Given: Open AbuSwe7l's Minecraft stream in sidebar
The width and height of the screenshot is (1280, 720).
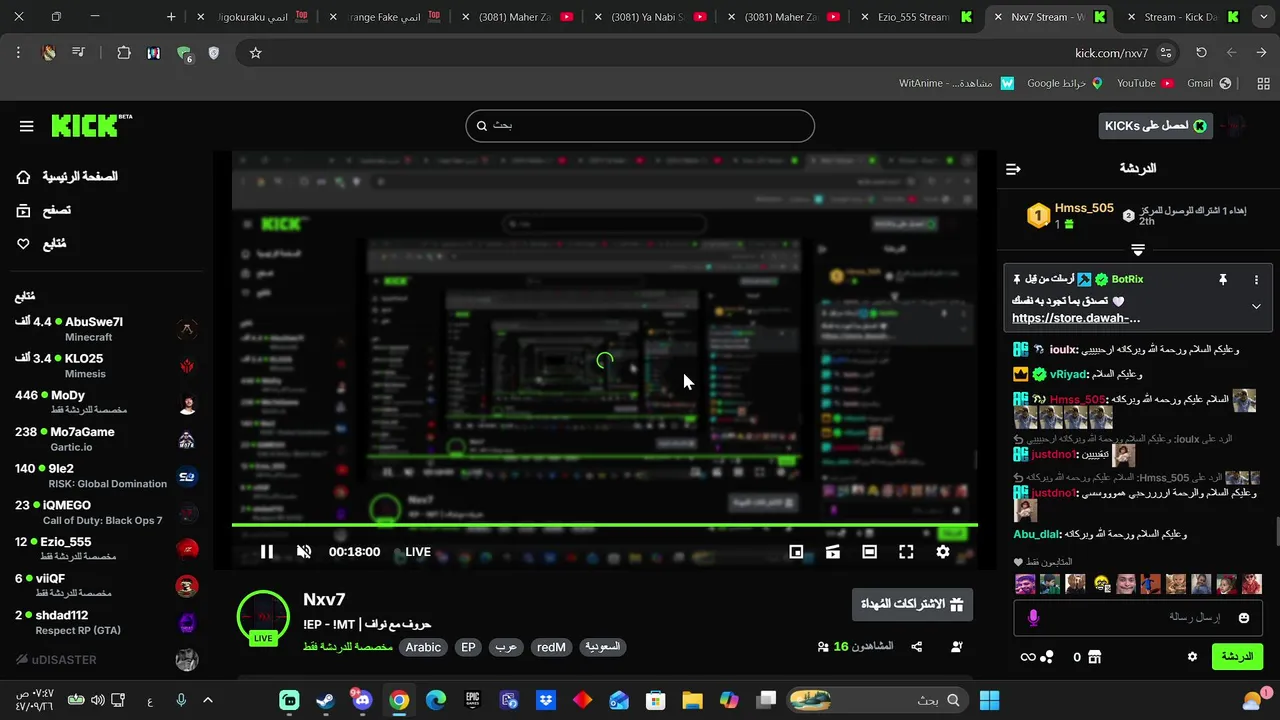Looking at the screenshot, I should point(106,329).
